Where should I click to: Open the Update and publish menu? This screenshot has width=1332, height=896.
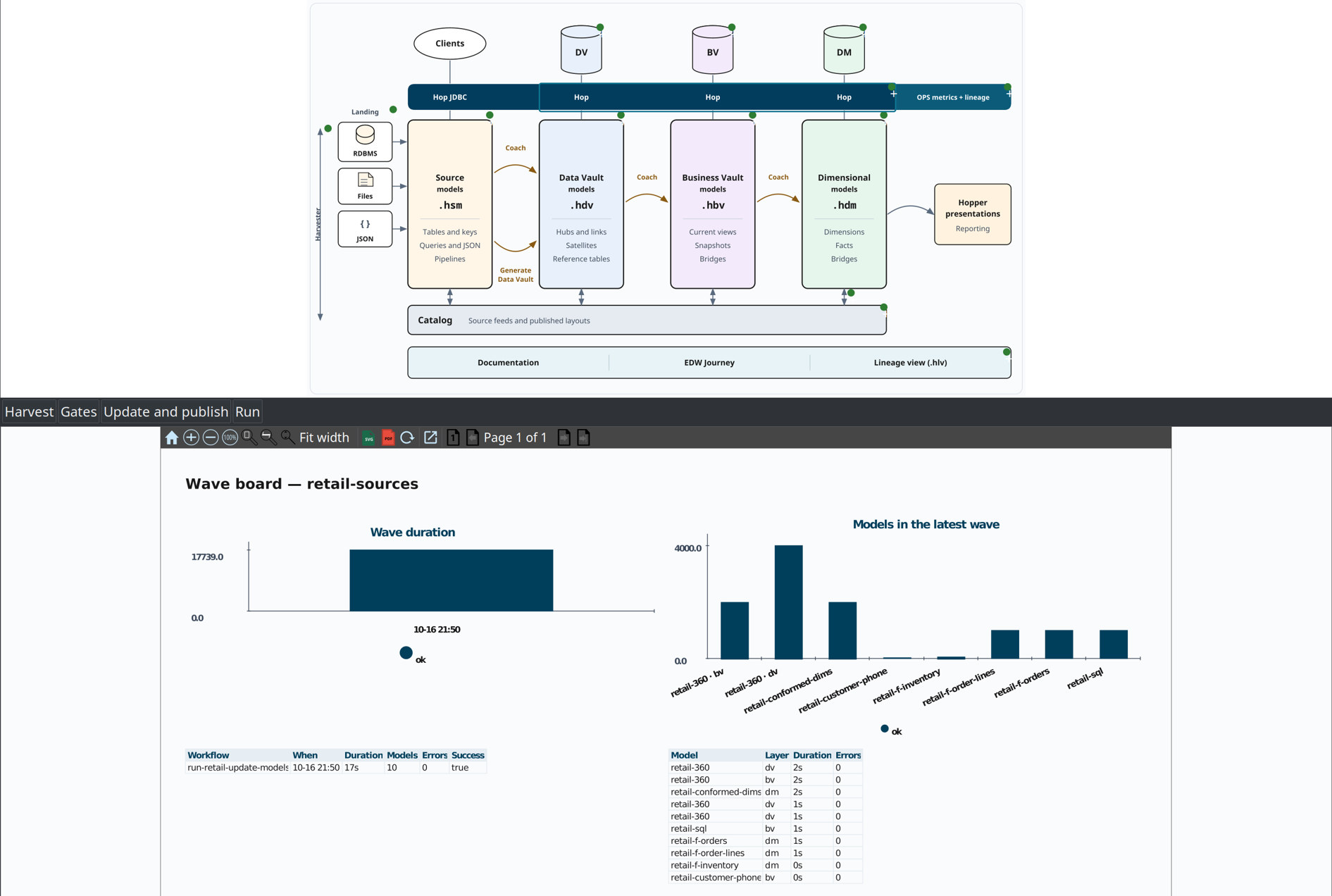(166, 411)
